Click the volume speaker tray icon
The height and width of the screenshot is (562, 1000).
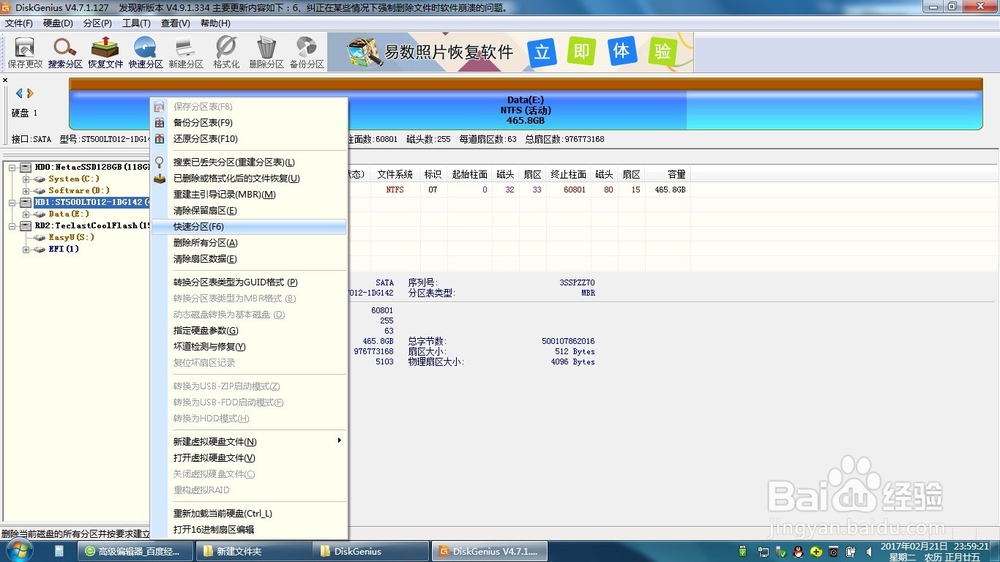869,552
